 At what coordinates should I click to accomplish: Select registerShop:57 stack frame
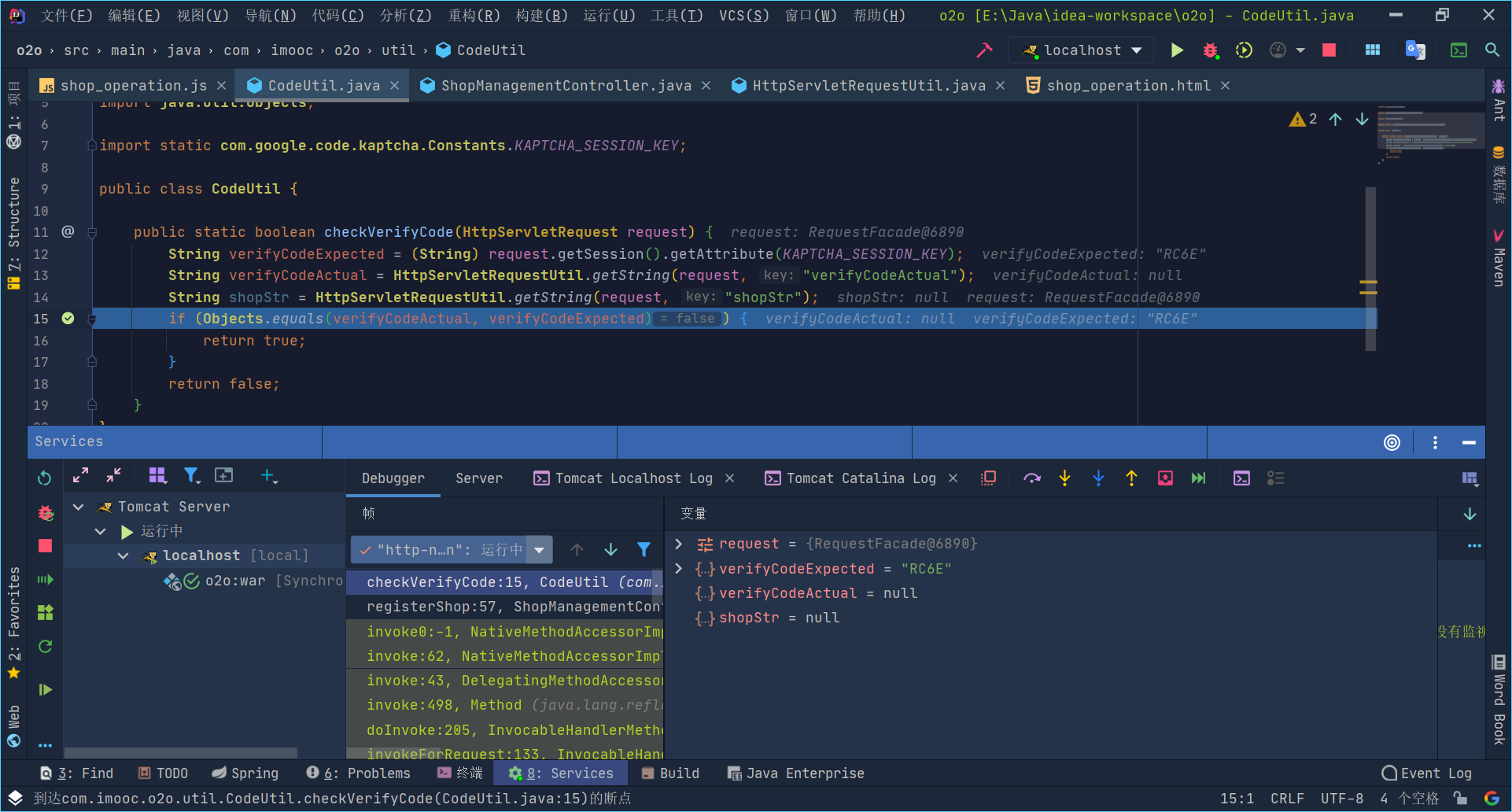coord(504,607)
